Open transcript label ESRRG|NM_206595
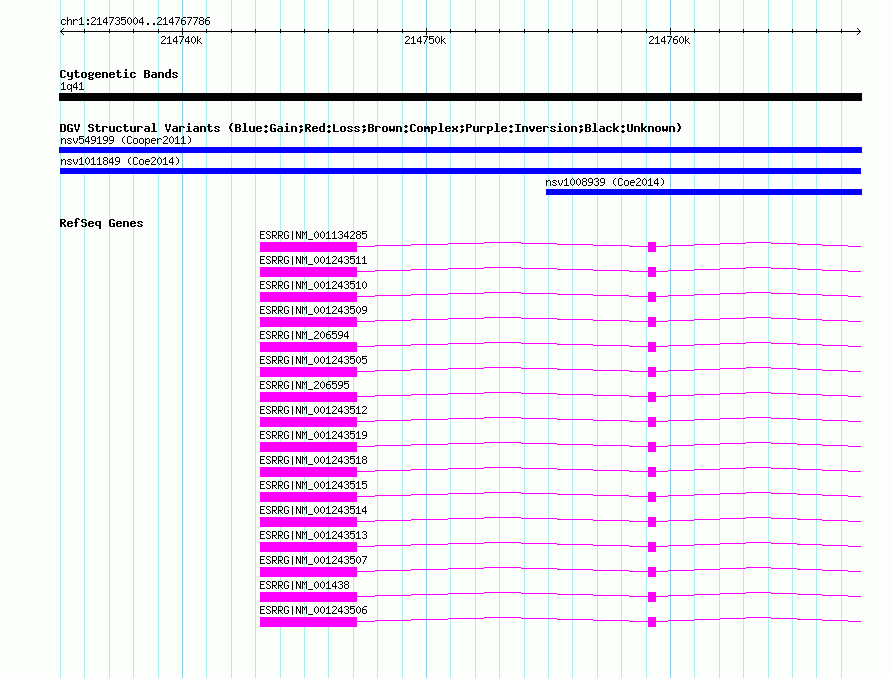This screenshot has width=890, height=678. (304, 385)
